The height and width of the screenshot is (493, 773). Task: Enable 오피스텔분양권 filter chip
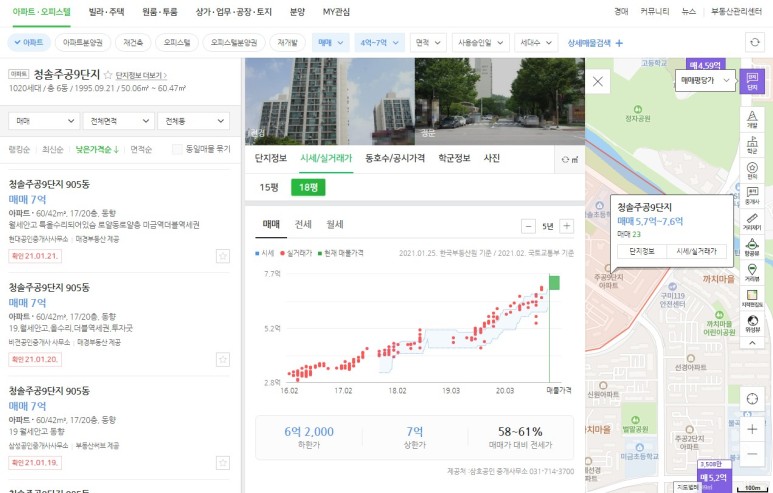234,42
